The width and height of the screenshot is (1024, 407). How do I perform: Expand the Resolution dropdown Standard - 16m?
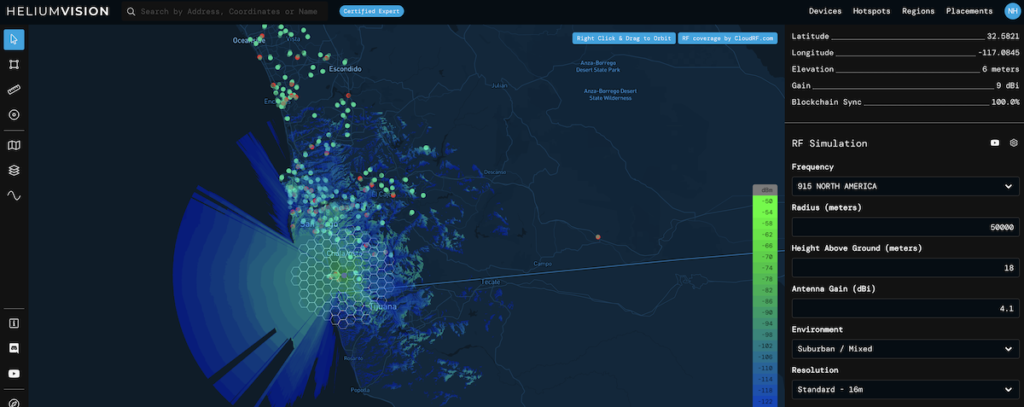click(x=904, y=390)
